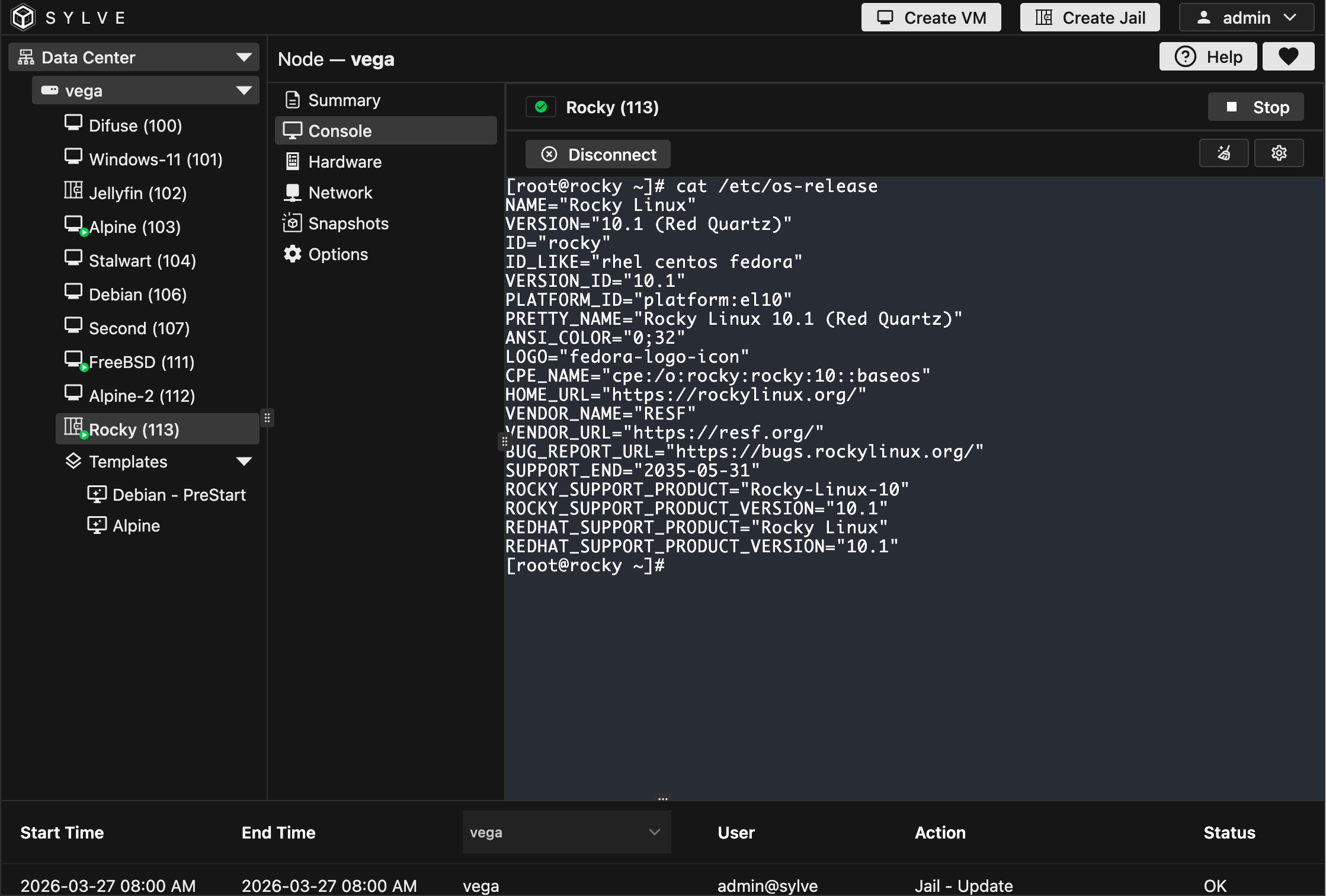Click the Network icon in node menu
Screen dimensions: 1326x896
[293, 192]
